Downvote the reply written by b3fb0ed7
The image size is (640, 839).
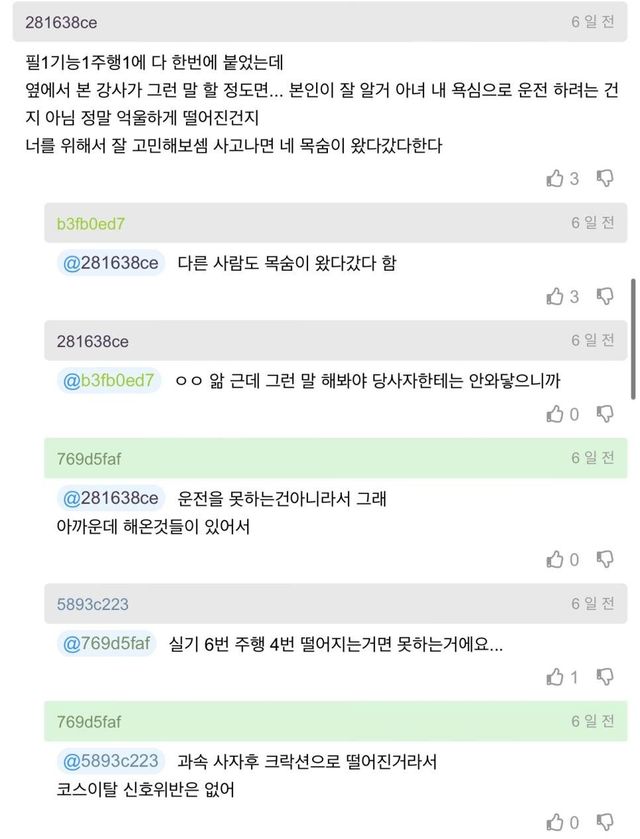coord(605,297)
